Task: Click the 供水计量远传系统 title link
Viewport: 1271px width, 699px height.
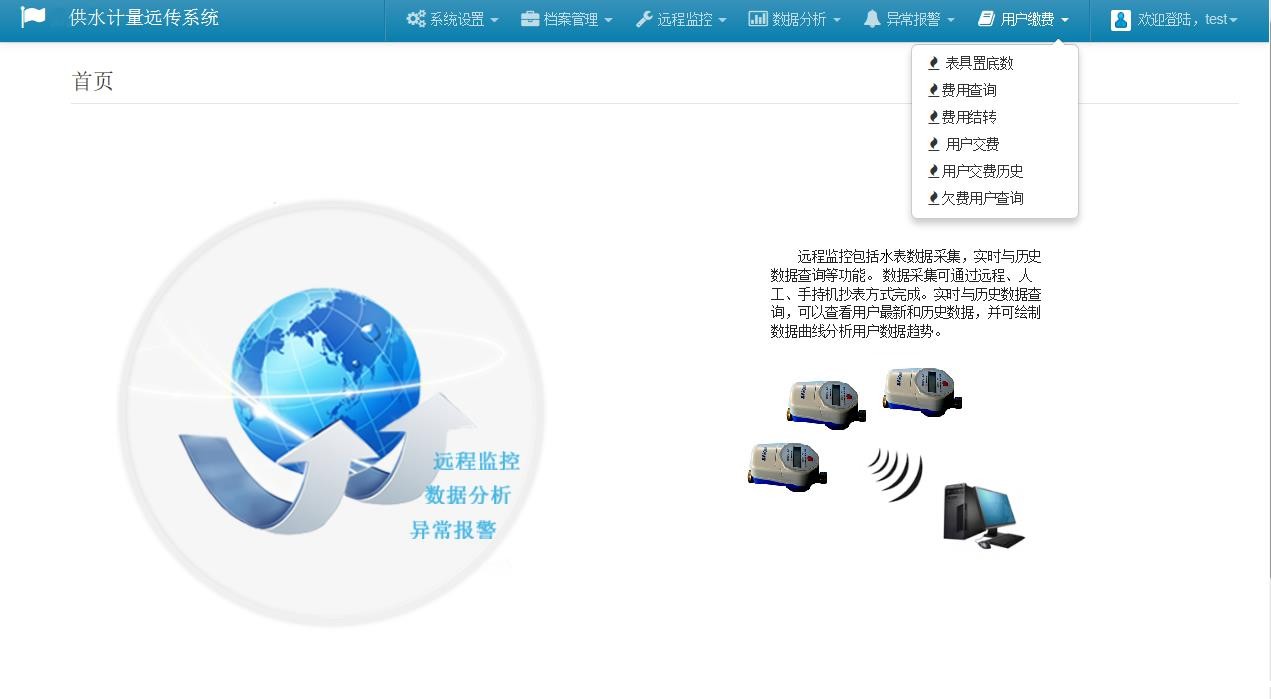Action: point(144,18)
